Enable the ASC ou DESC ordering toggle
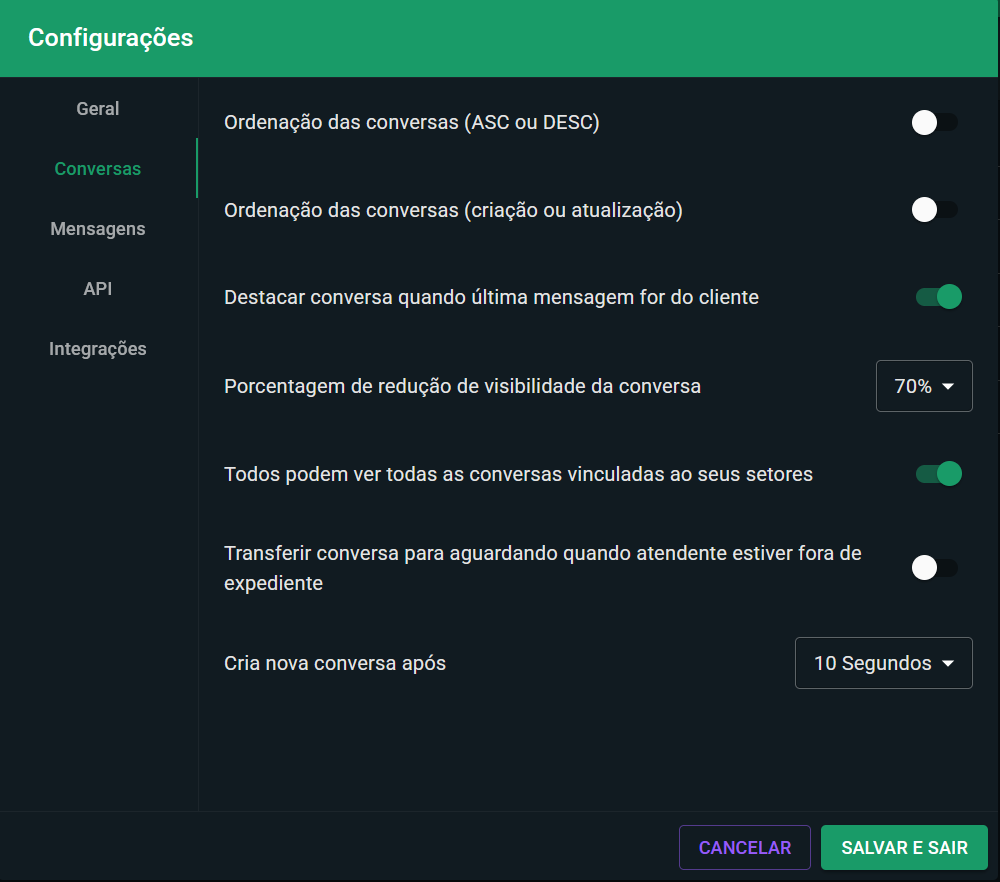1000x882 pixels. point(935,123)
